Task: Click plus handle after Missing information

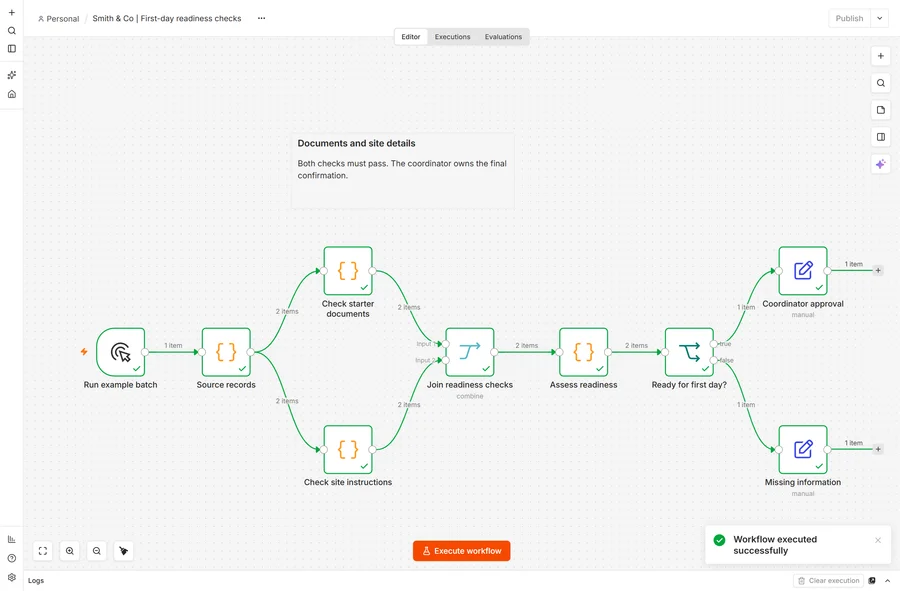Action: (x=878, y=449)
